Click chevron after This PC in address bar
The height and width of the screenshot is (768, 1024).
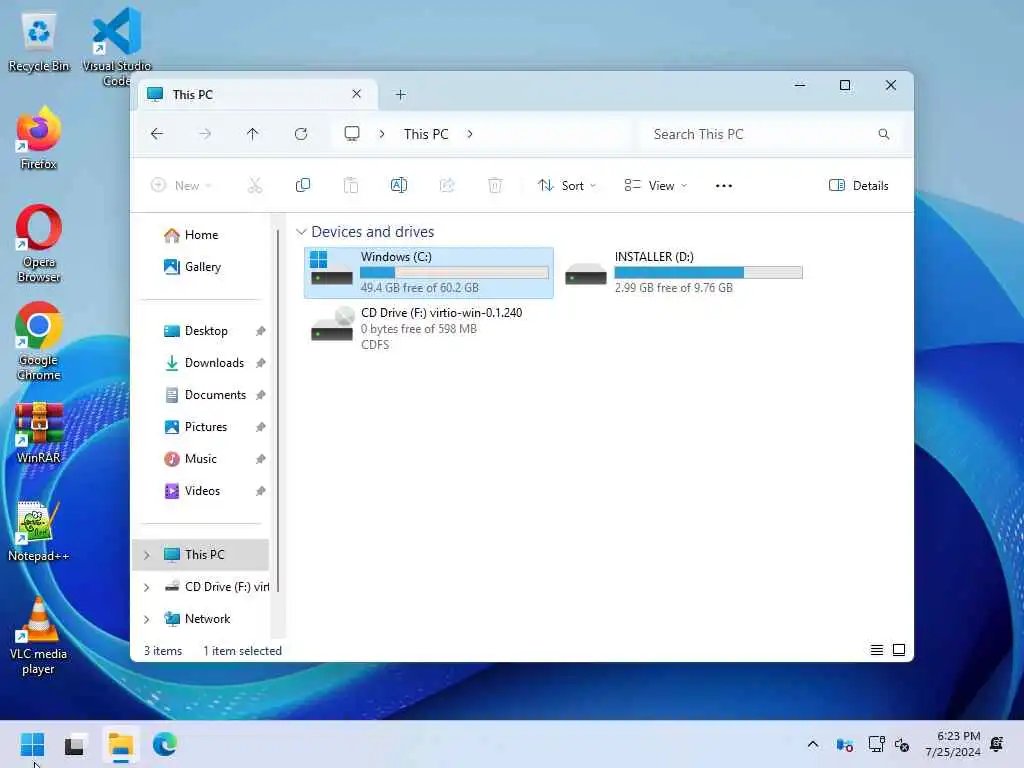pos(470,134)
